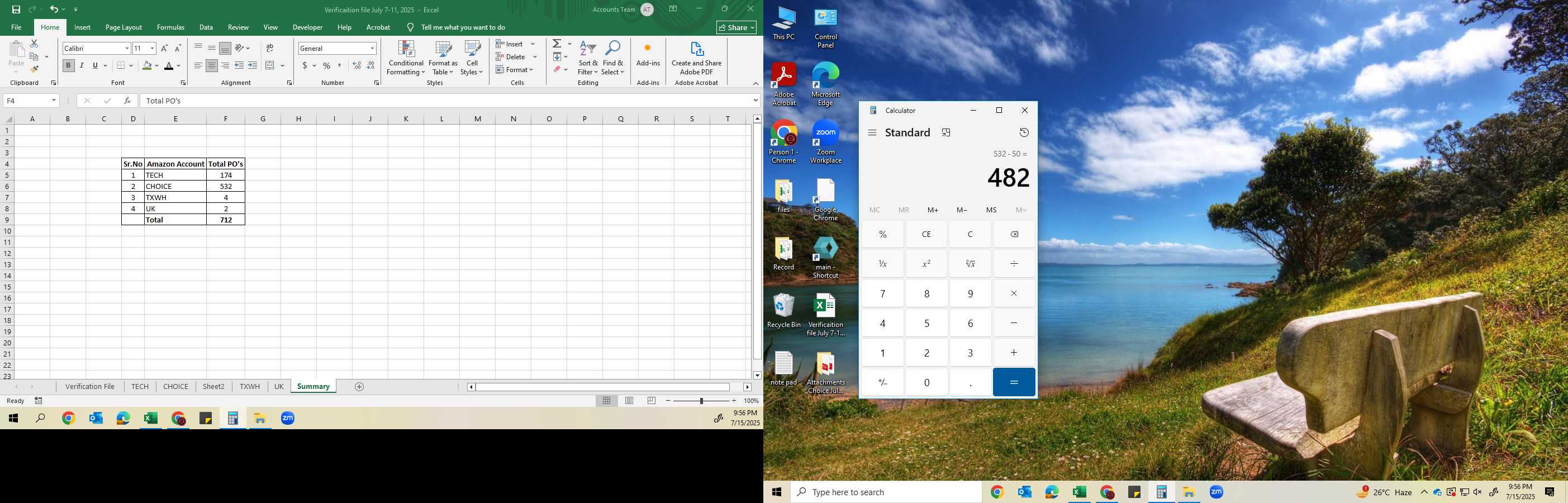Click the Wrap Text icon
The height and width of the screenshot is (503, 1568).
click(x=270, y=48)
